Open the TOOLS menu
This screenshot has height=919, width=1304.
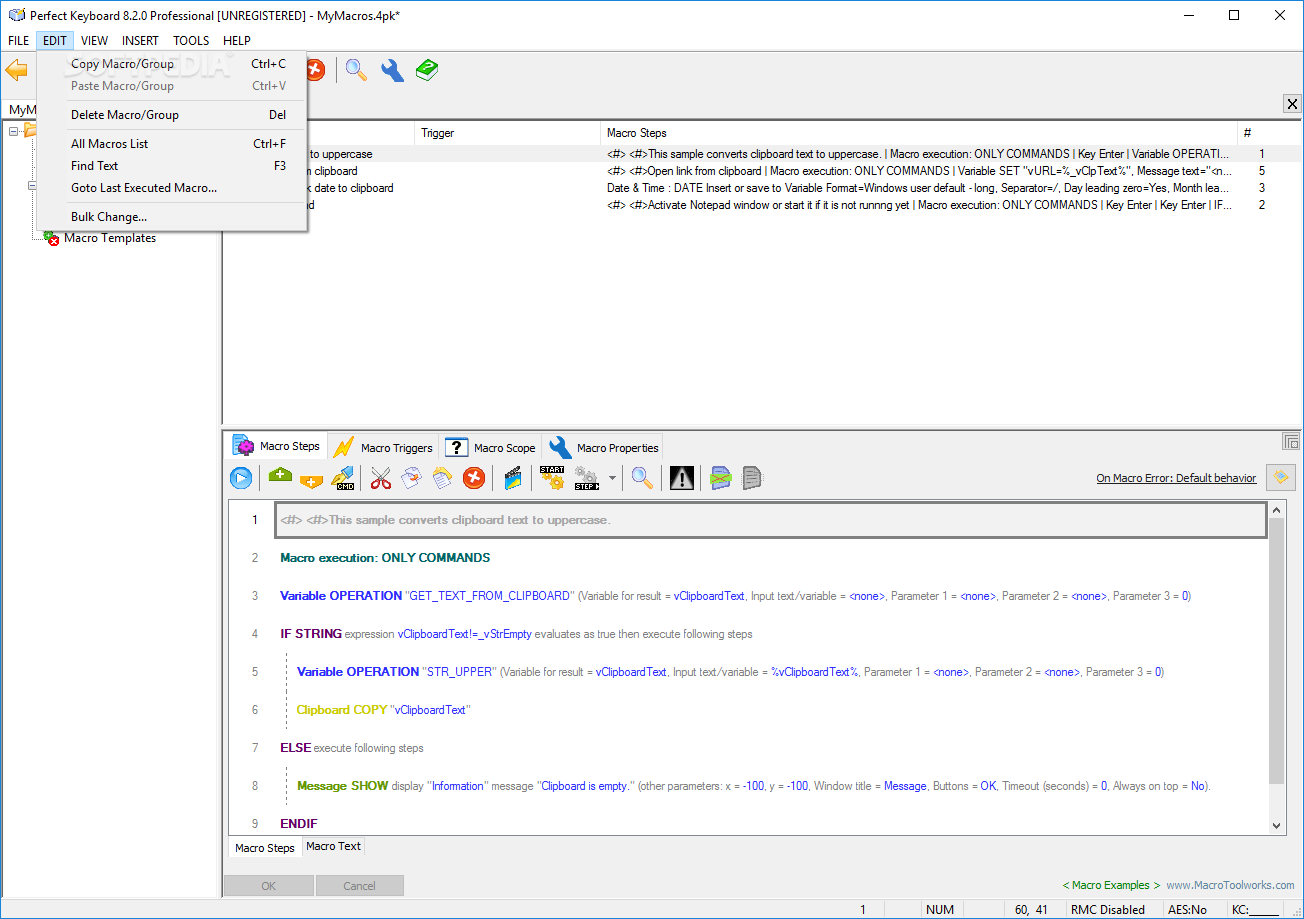coord(191,41)
